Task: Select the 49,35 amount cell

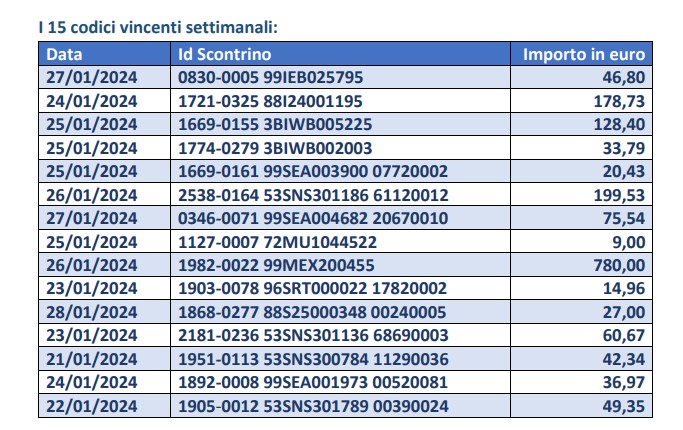Action: point(581,406)
